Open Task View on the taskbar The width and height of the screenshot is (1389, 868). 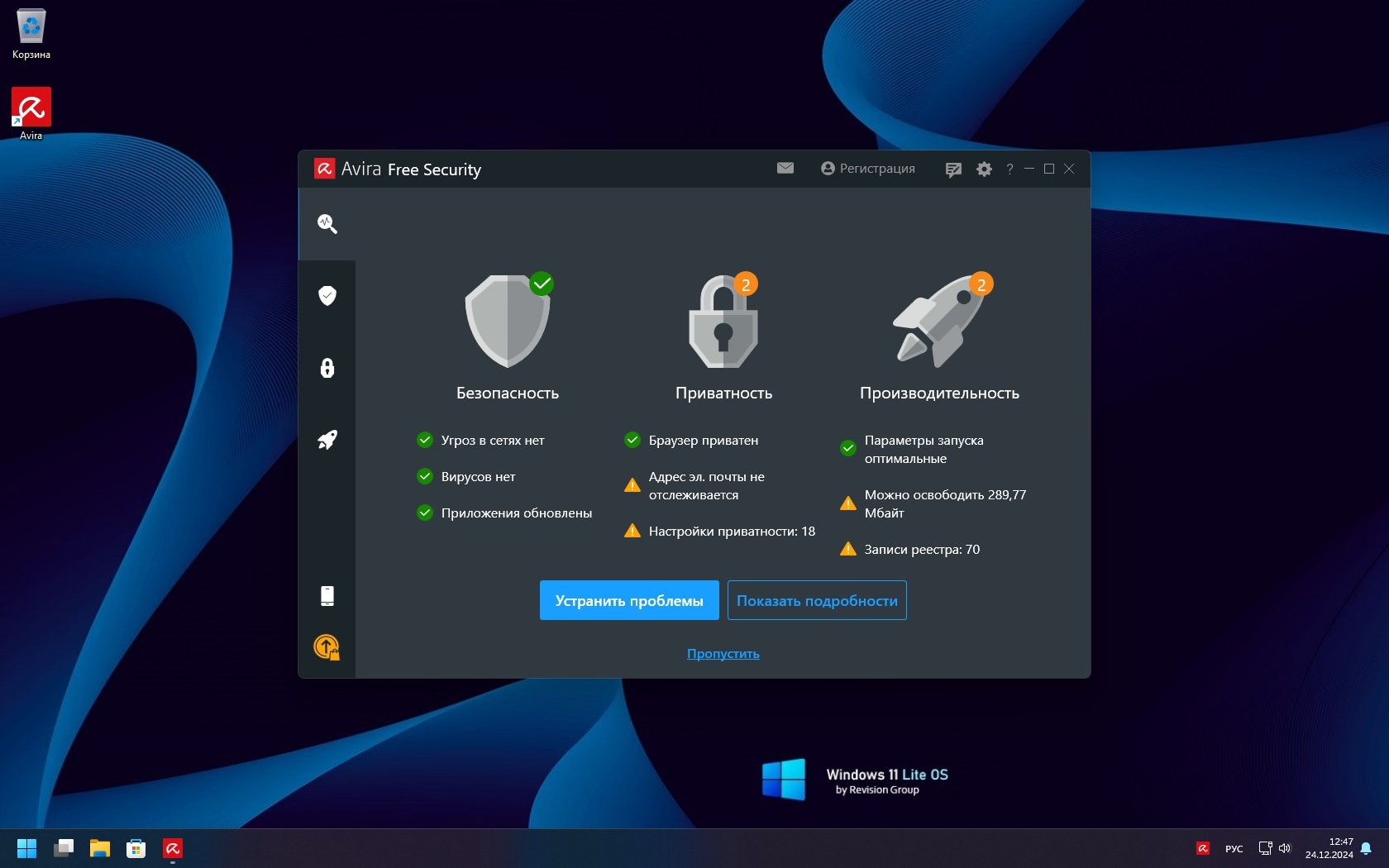pos(64,848)
